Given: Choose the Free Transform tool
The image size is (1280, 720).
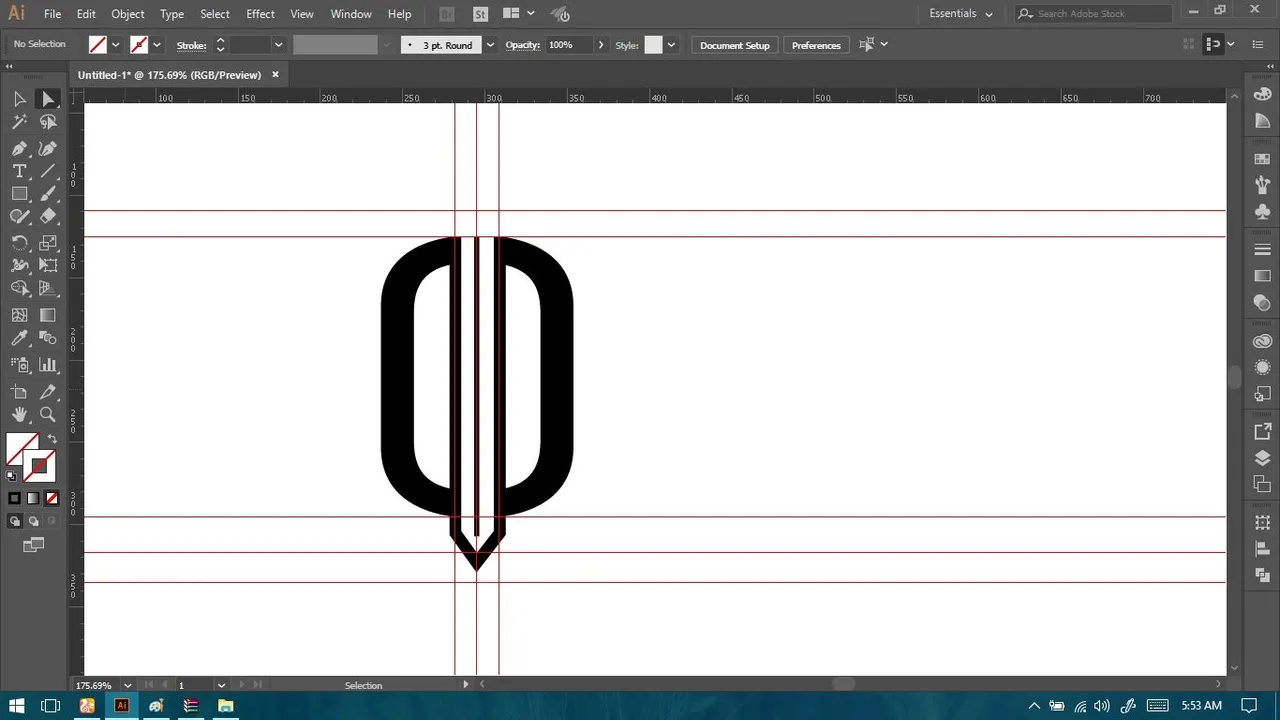Looking at the screenshot, I should 48,266.
